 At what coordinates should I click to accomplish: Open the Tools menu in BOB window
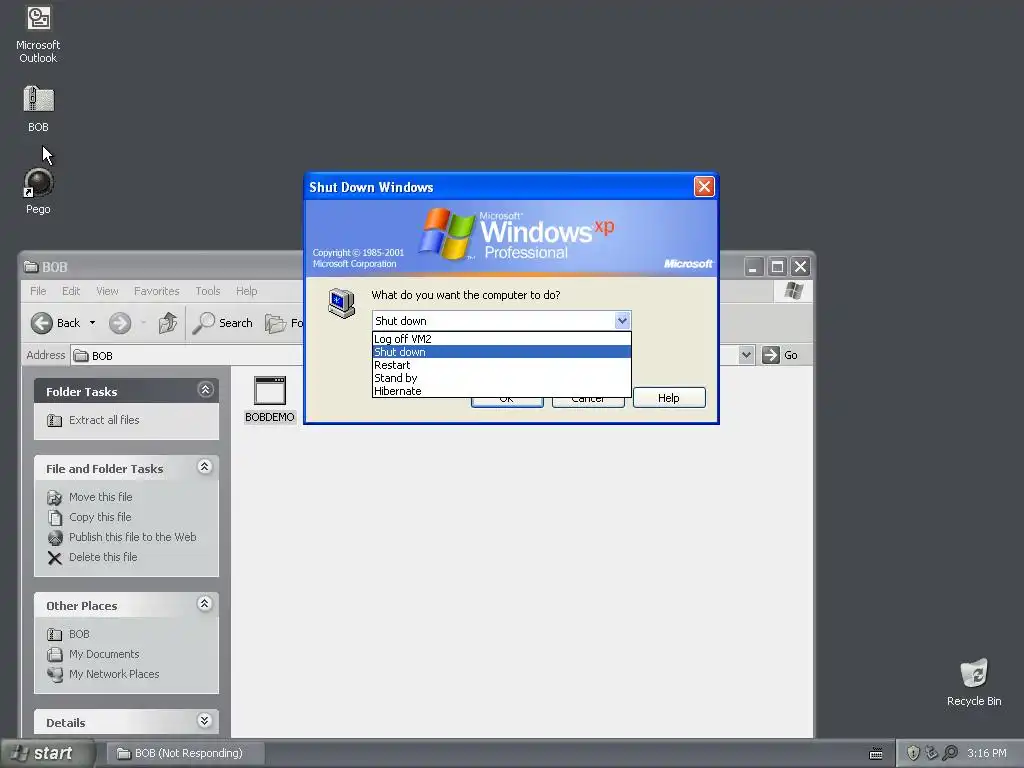click(x=208, y=291)
